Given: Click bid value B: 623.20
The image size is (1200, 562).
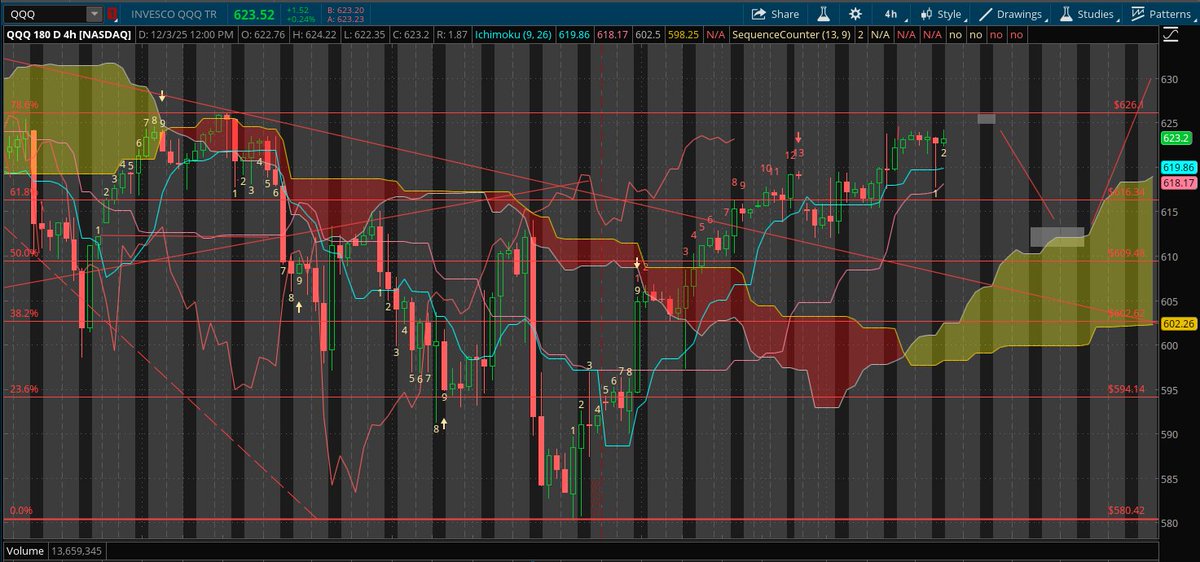Looking at the screenshot, I should point(345,10).
